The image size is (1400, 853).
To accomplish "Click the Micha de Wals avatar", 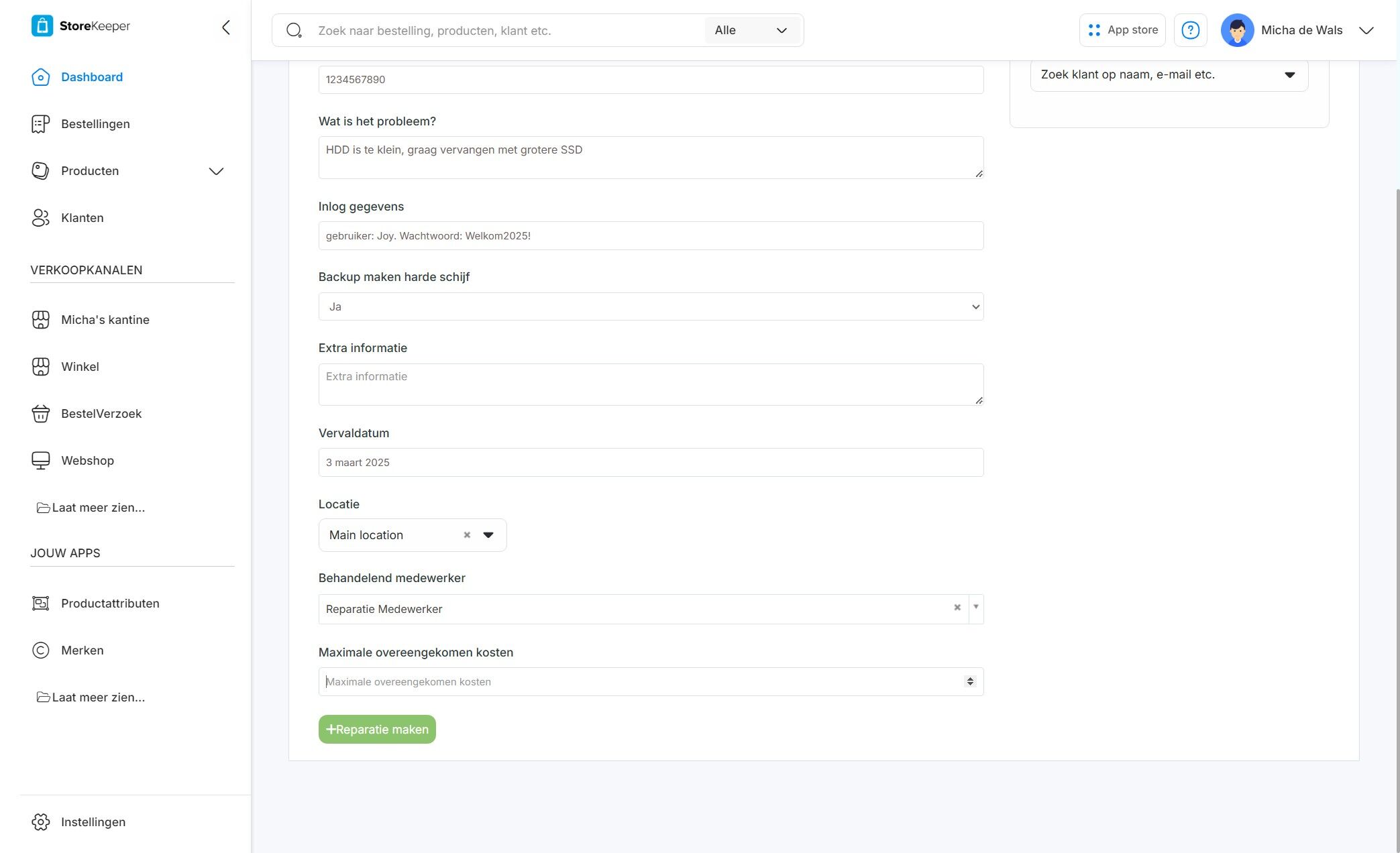I will click(1237, 30).
